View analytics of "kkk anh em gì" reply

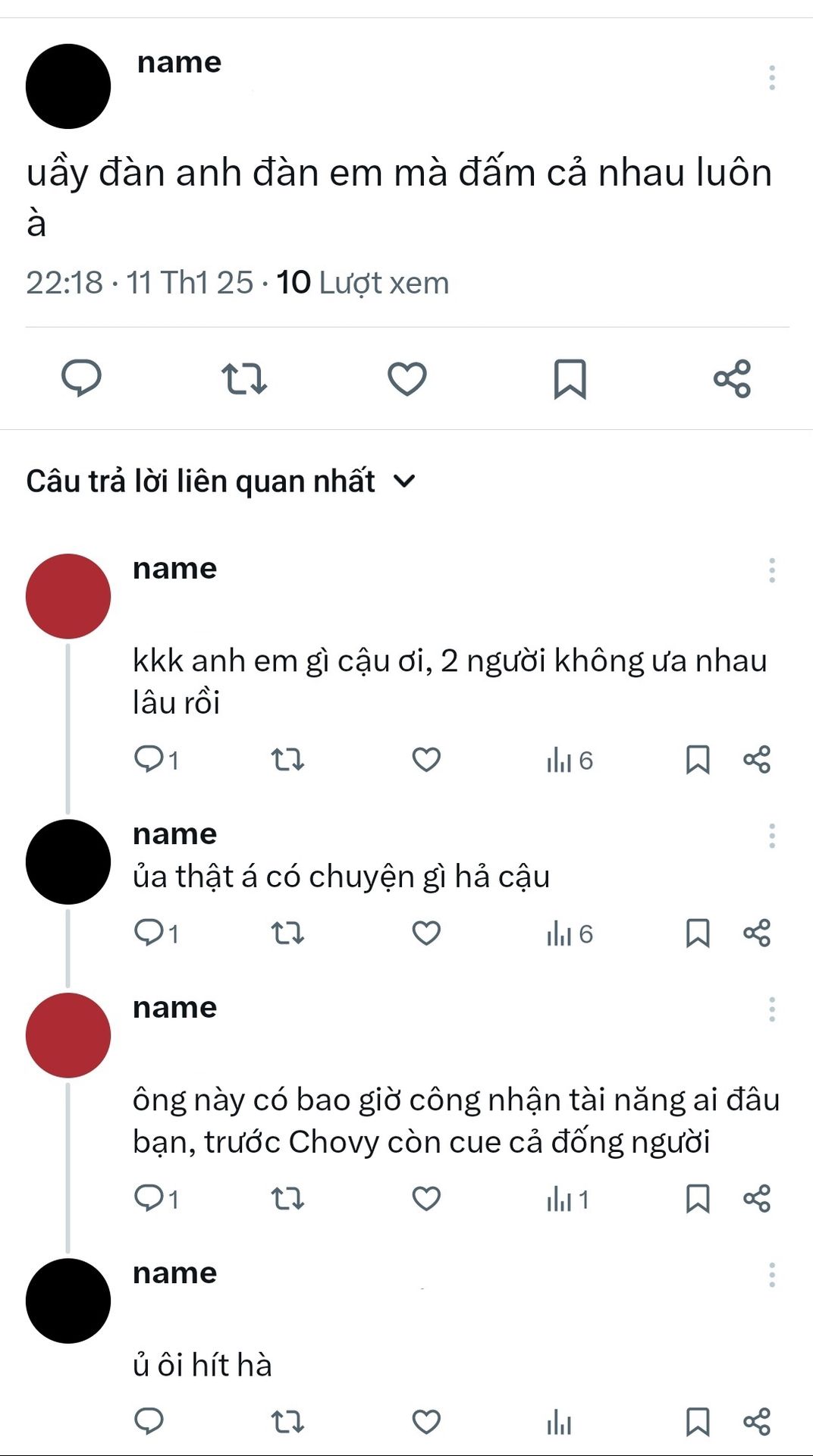[x=570, y=760]
